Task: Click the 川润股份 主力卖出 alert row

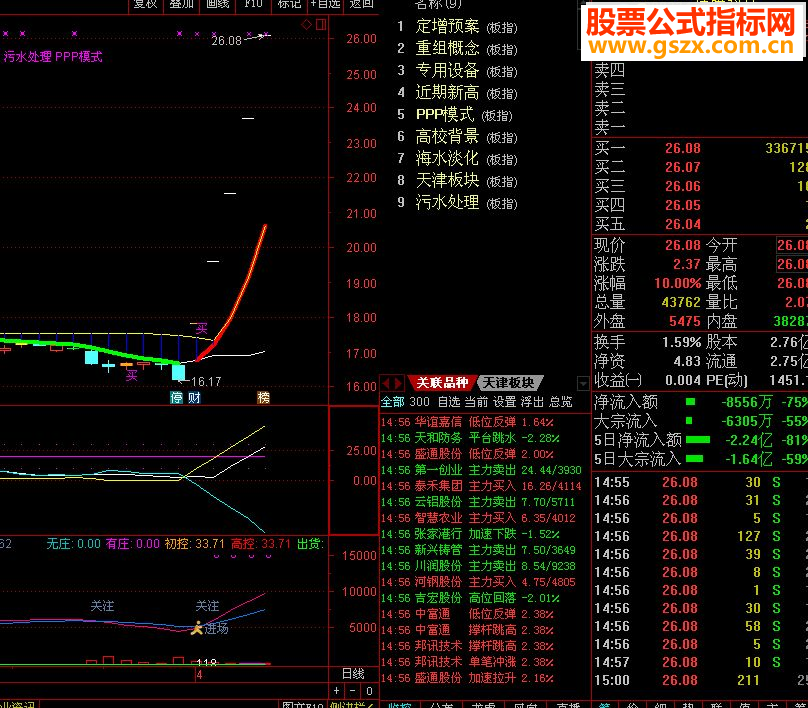Action: pyautogui.click(x=478, y=566)
